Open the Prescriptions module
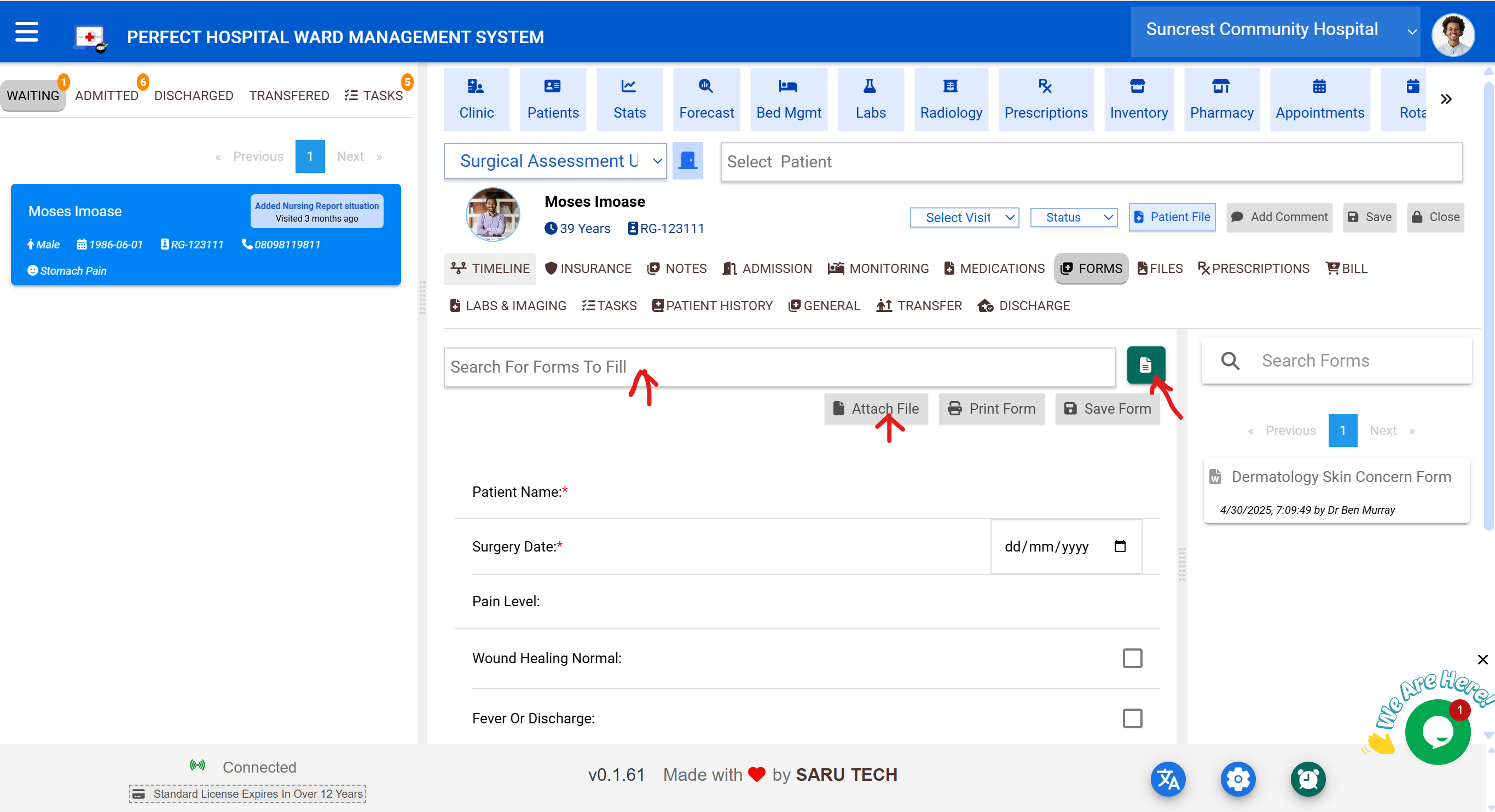The width and height of the screenshot is (1495, 812). (x=1046, y=99)
